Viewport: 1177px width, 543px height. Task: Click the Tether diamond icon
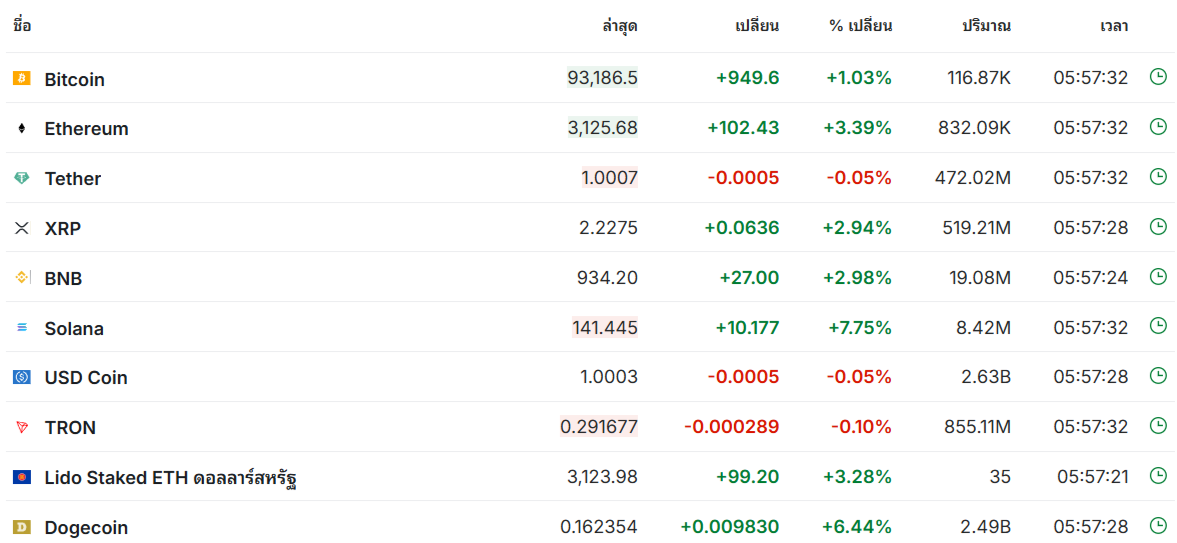click(22, 178)
